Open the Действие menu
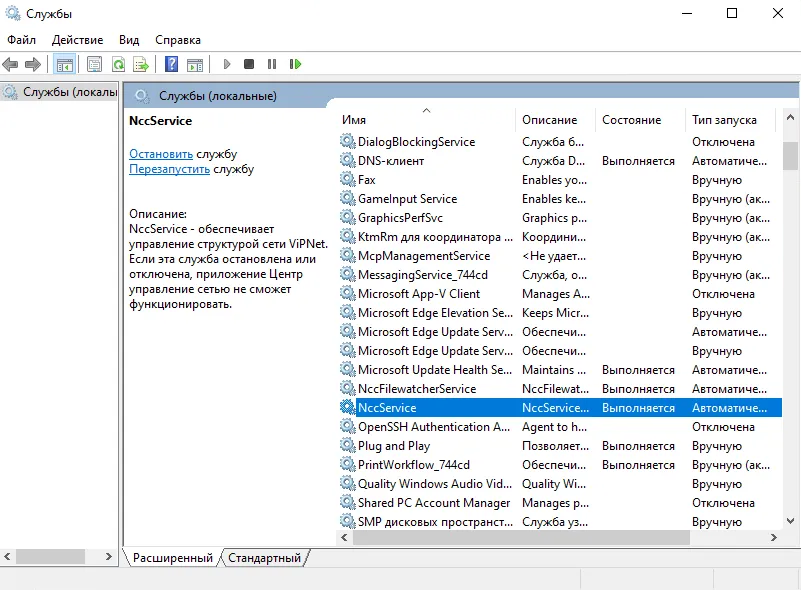The image size is (801, 590). tap(78, 40)
